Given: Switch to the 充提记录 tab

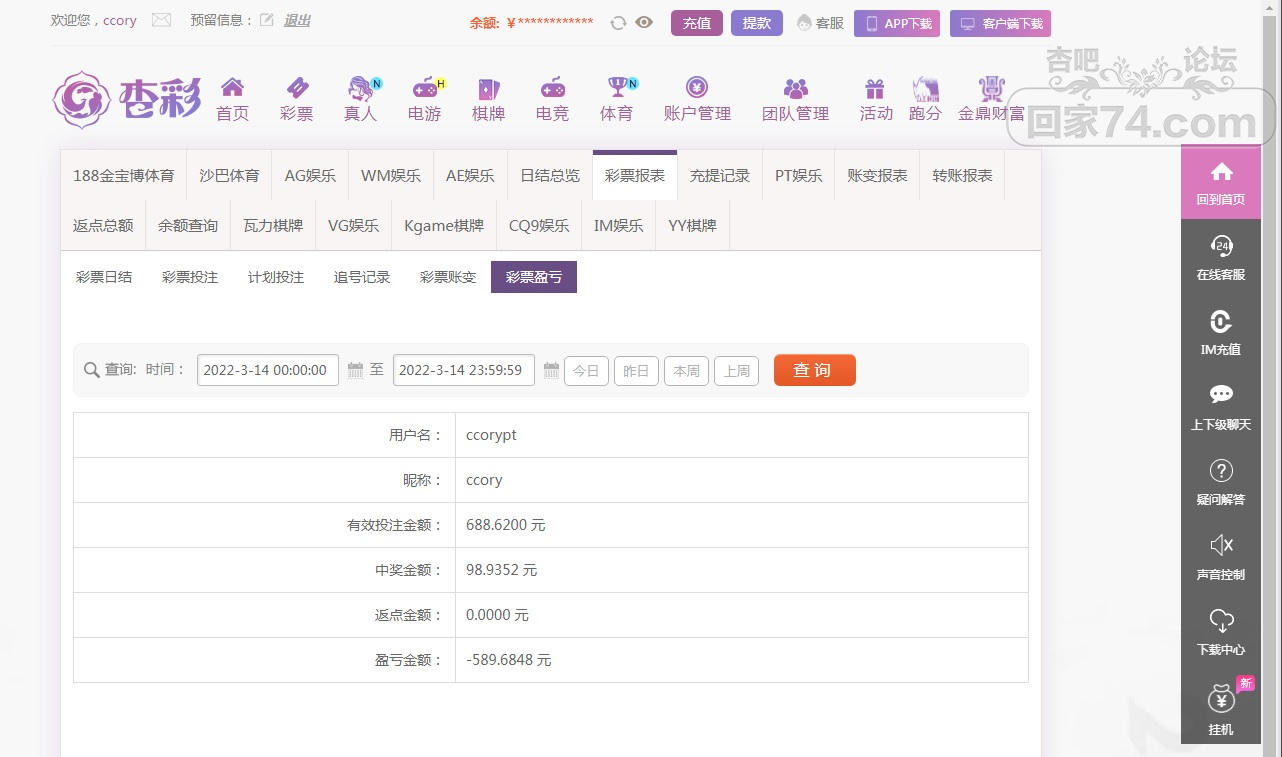Looking at the screenshot, I should tap(719, 176).
